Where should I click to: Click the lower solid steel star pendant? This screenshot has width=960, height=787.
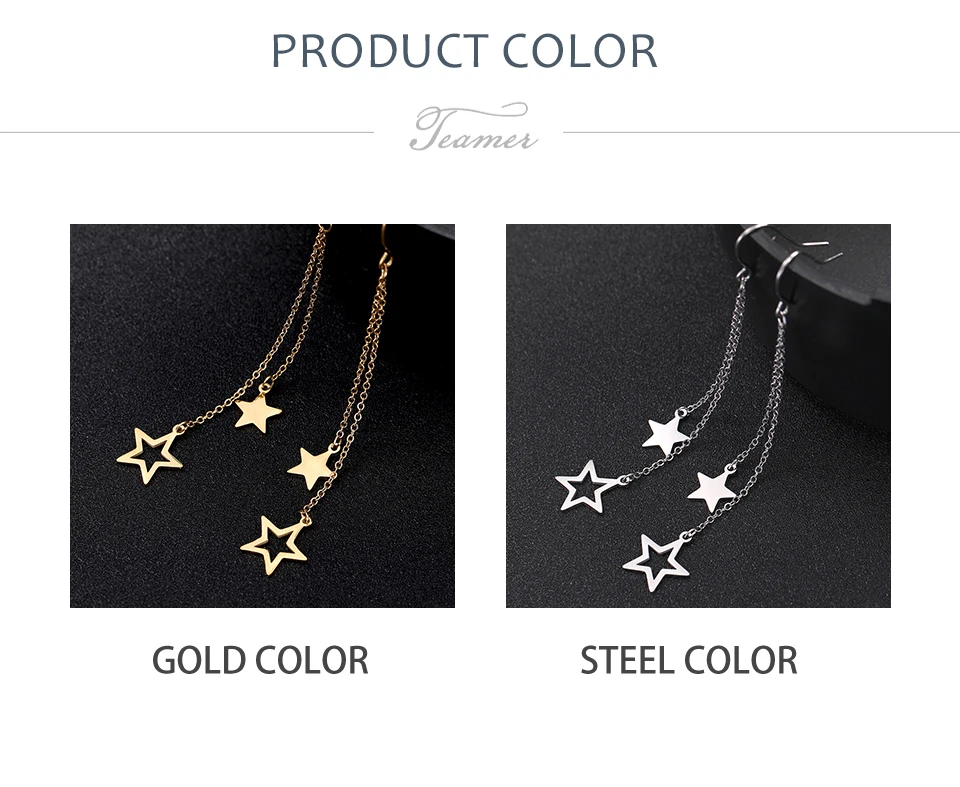pyautogui.click(x=711, y=490)
